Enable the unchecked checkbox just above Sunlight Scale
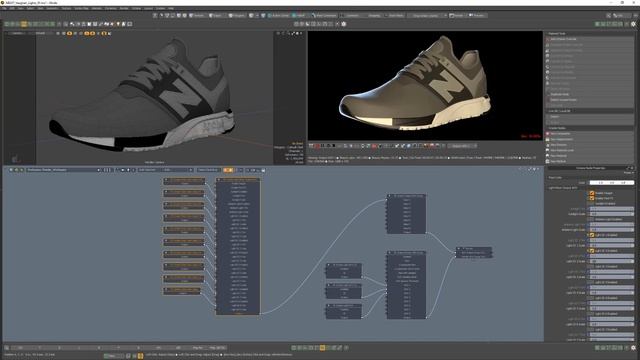This screenshot has width=640, height=360. coord(592,203)
